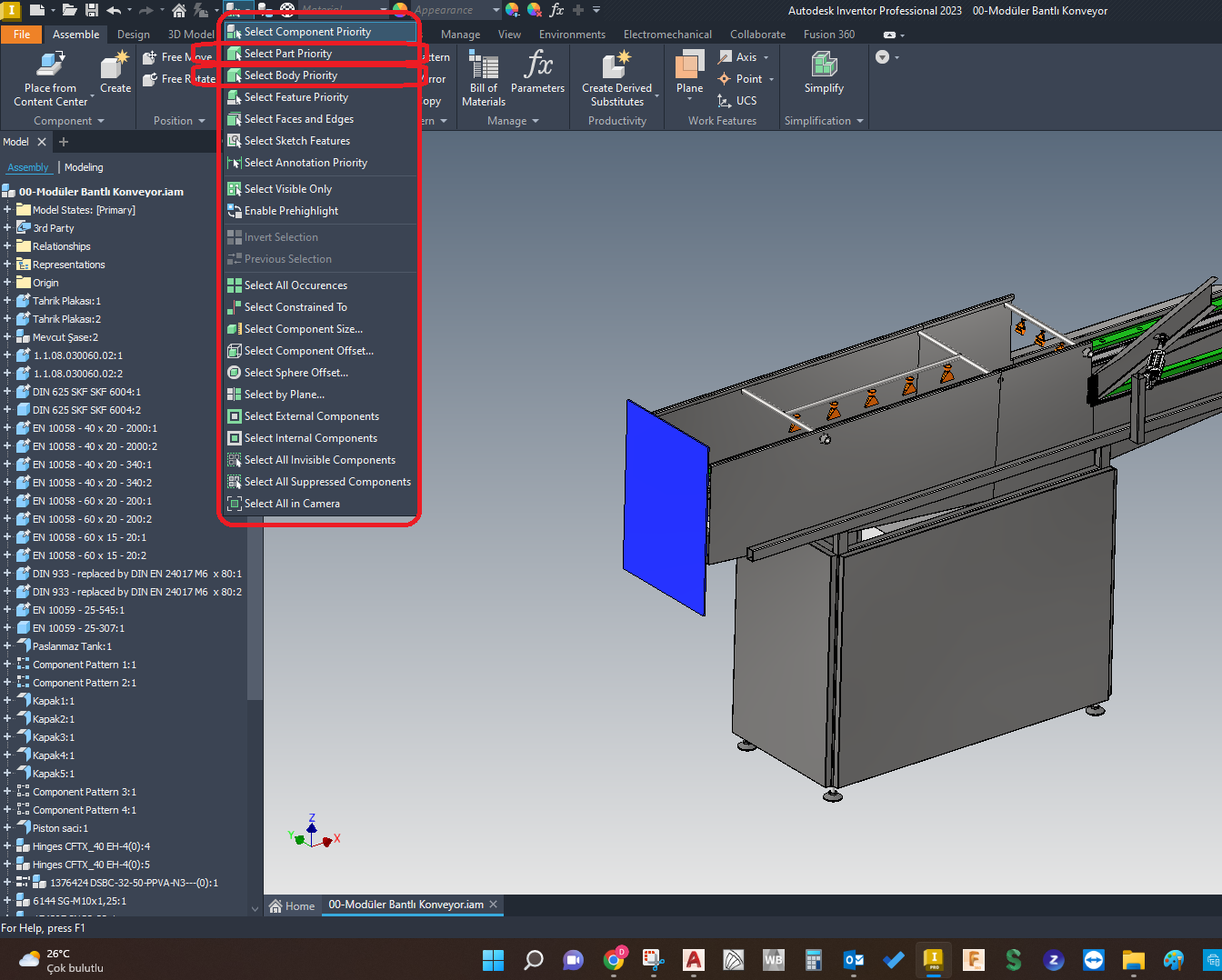The image size is (1222, 980).
Task: Expand the Origin folder node
Action: 7,283
